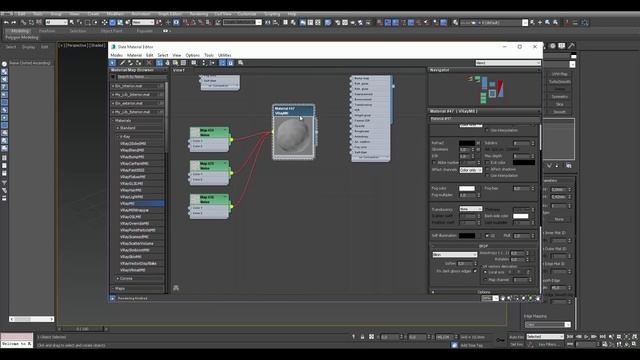This screenshot has height=360, width=640.
Task: Activate the Select tool in Slate toolbar
Action: tap(112, 63)
